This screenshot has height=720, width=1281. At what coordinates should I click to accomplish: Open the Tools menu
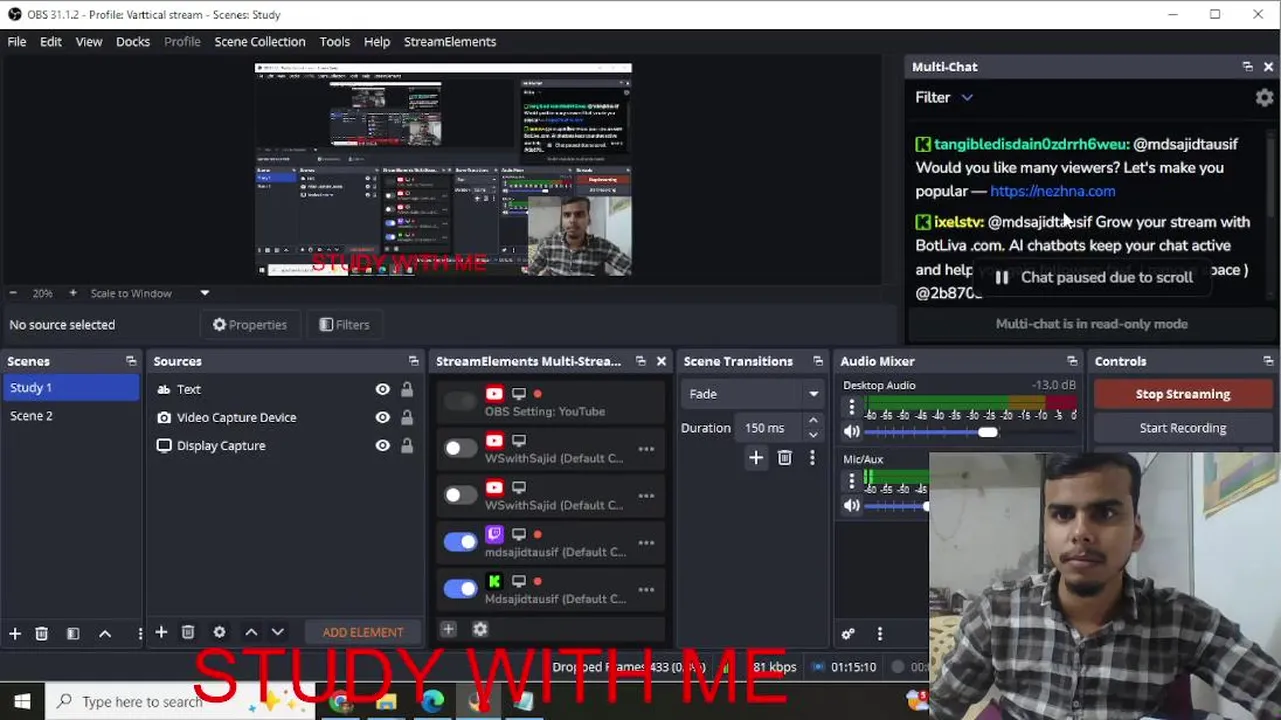(335, 41)
